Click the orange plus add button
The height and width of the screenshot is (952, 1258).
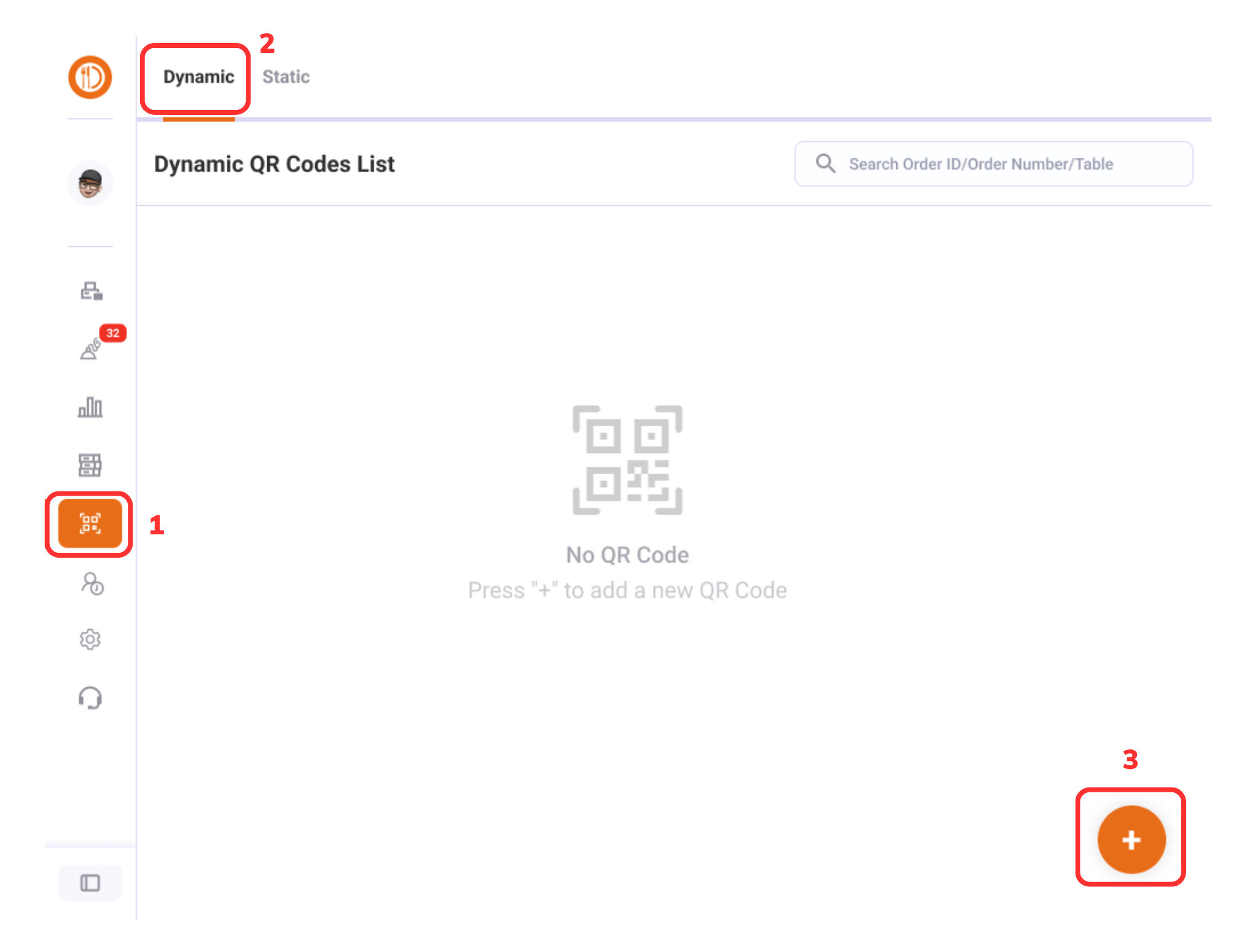pyautogui.click(x=1131, y=839)
